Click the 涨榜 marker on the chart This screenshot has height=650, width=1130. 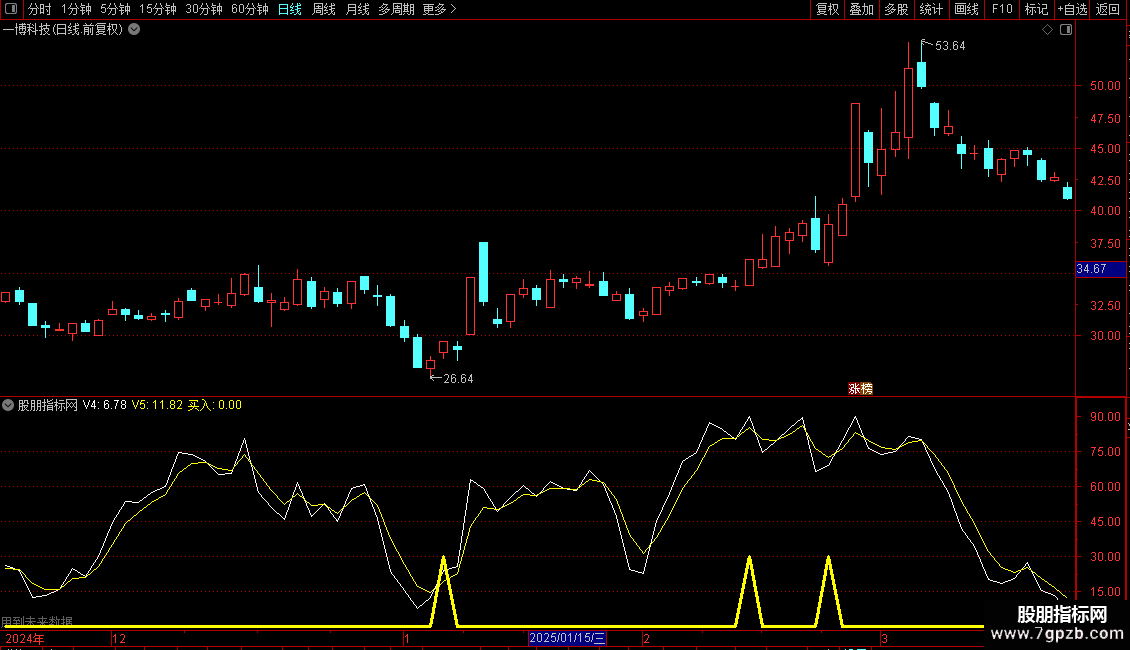coord(860,388)
